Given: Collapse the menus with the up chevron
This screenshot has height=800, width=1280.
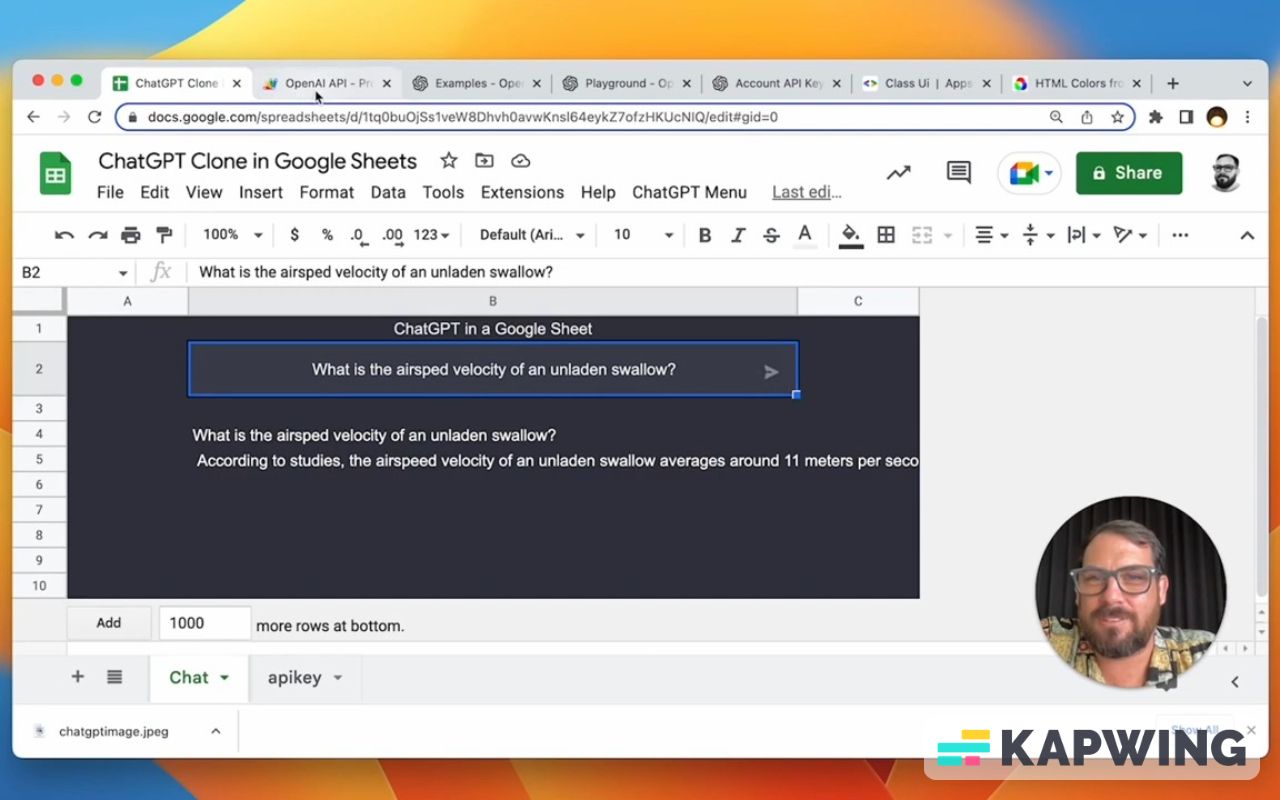Looking at the screenshot, I should pyautogui.click(x=1247, y=236).
